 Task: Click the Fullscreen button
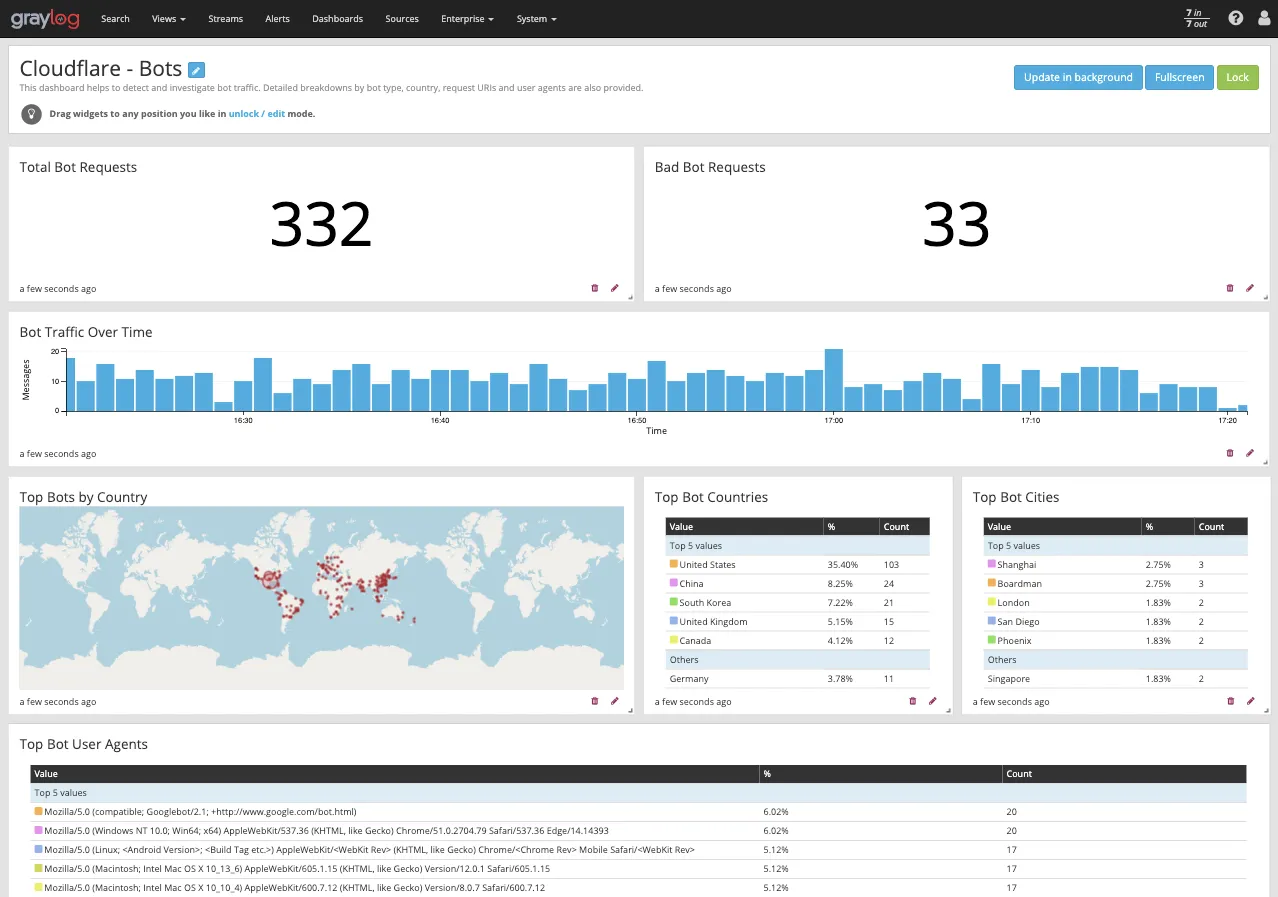pos(1179,77)
